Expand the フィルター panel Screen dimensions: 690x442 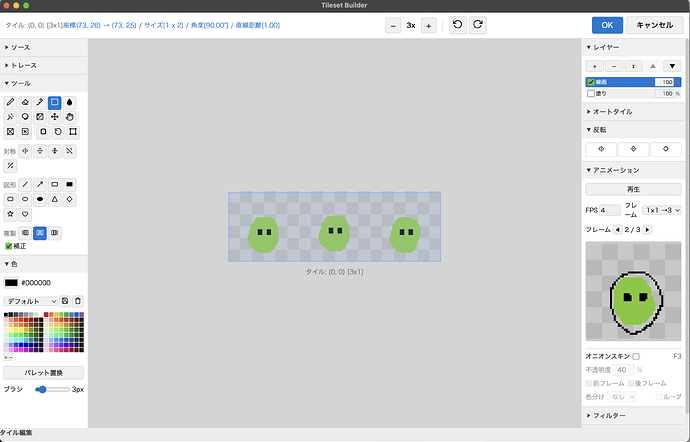click(634, 416)
